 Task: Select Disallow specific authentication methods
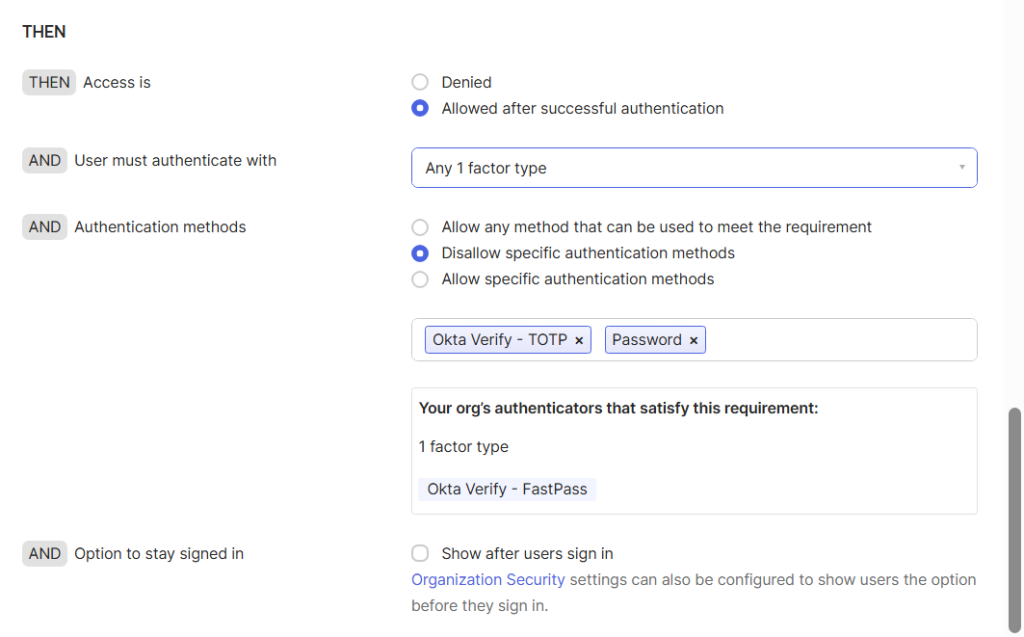(x=420, y=253)
